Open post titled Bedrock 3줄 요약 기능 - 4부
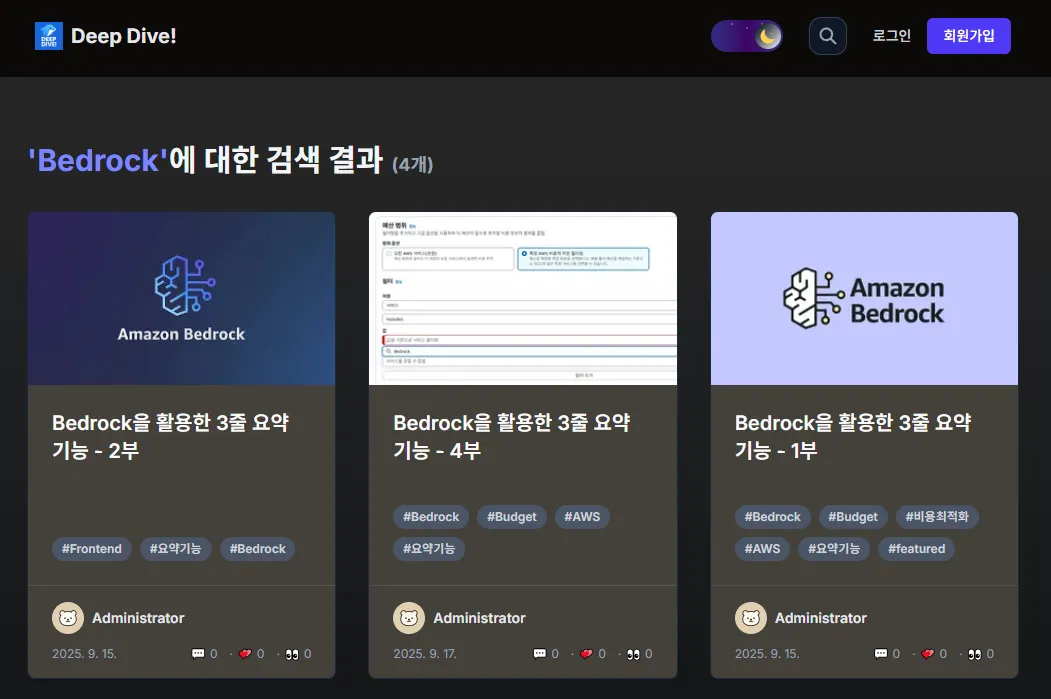This screenshot has width=1051, height=699. [511, 436]
